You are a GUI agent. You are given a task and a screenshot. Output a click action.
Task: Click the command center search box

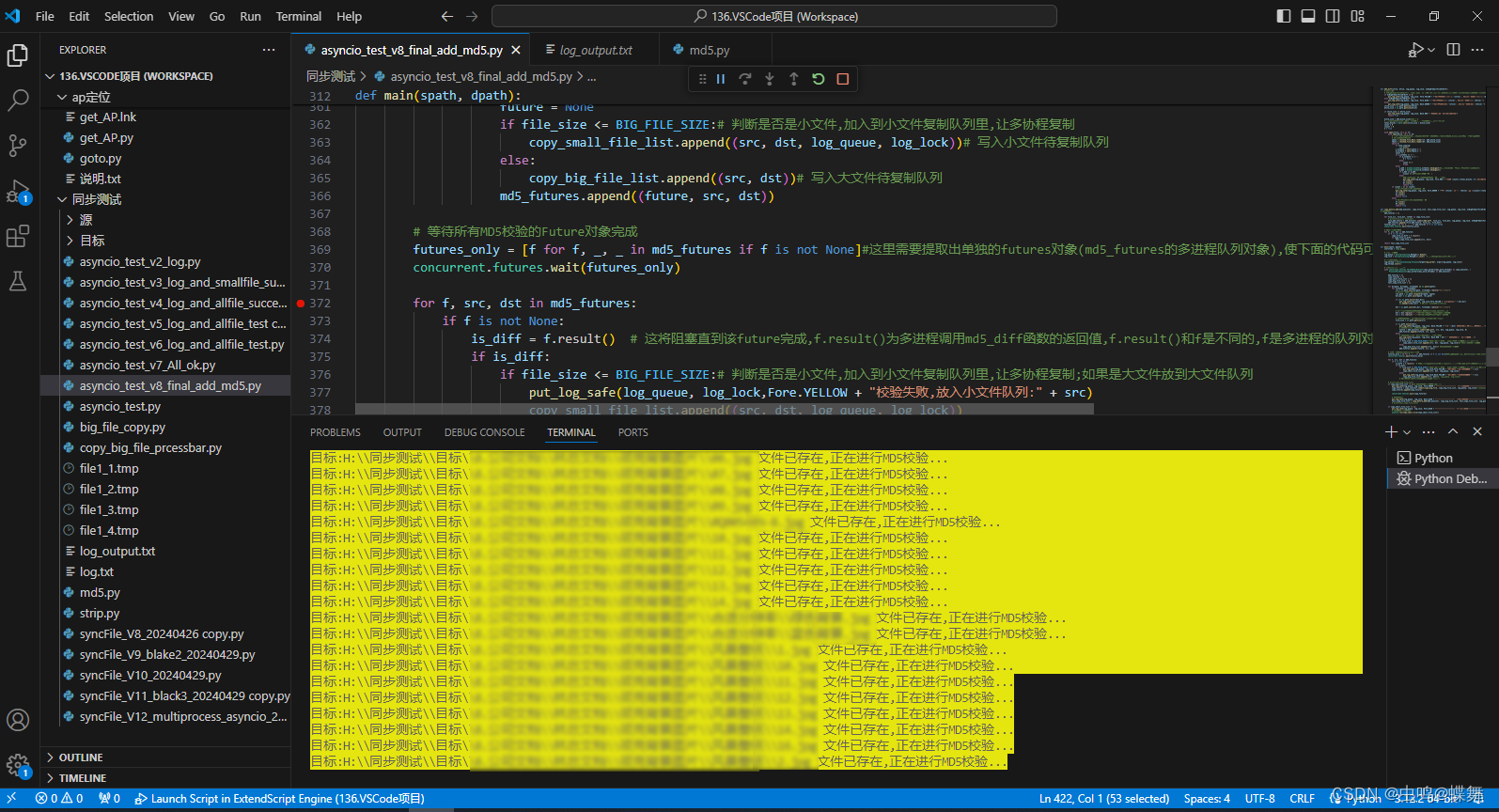[x=774, y=16]
